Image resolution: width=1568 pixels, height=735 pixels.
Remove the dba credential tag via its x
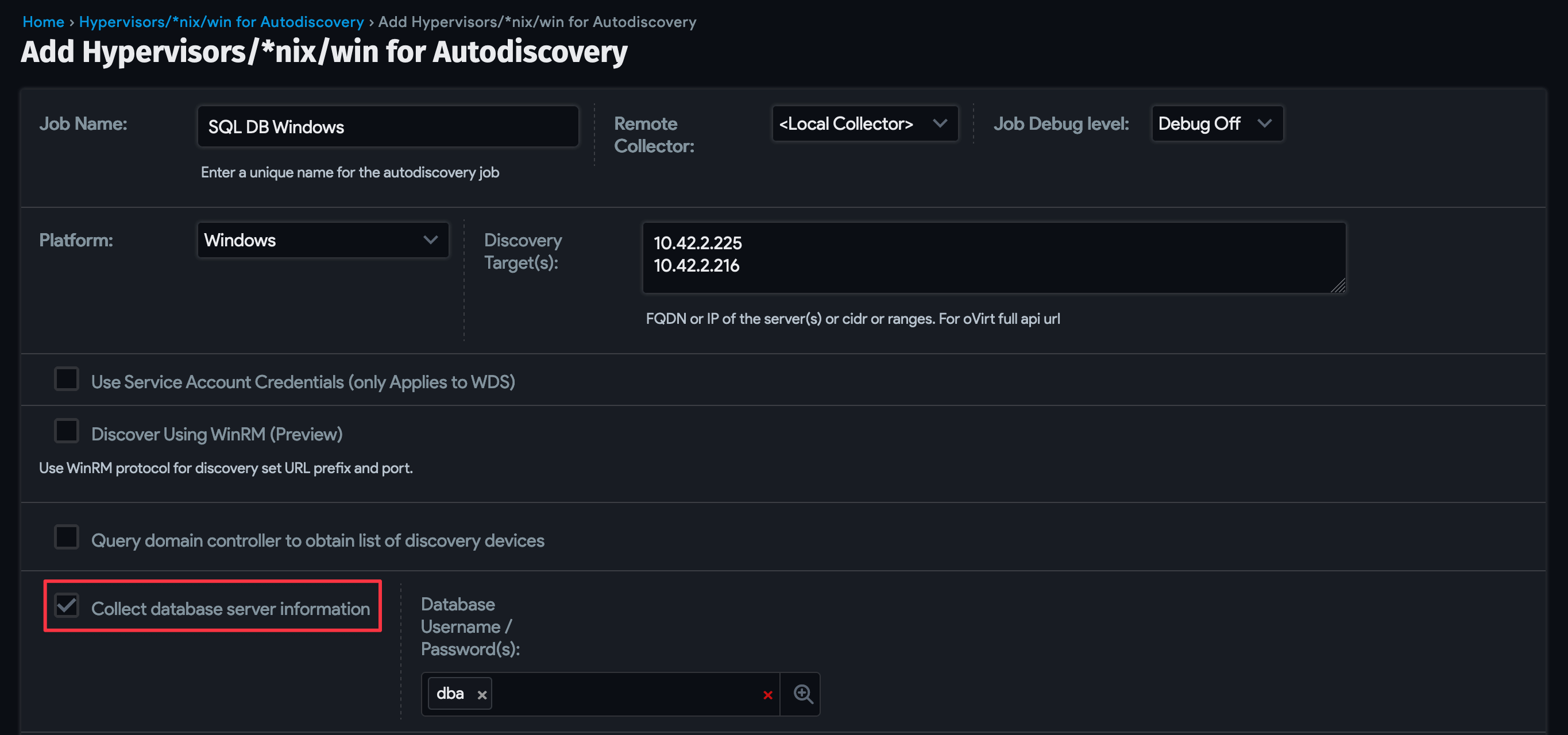(481, 694)
